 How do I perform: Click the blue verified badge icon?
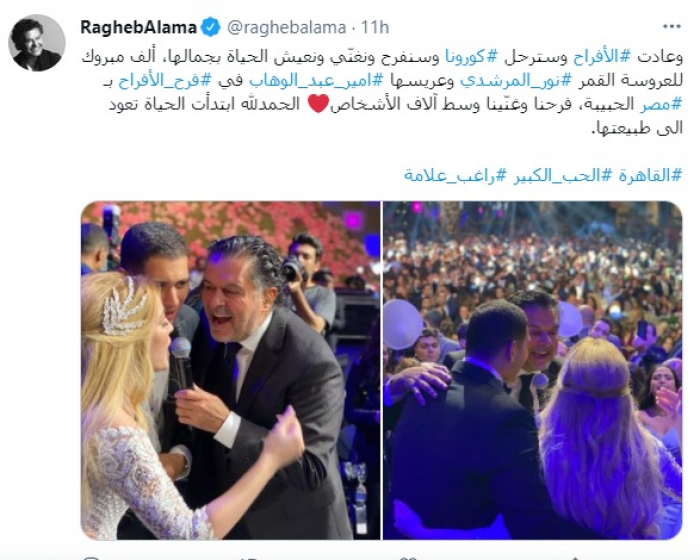(210, 28)
